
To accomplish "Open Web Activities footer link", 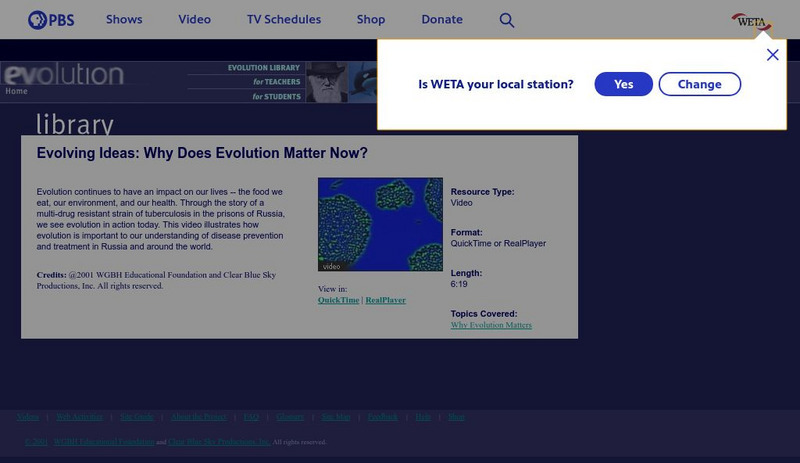I will (79, 417).
